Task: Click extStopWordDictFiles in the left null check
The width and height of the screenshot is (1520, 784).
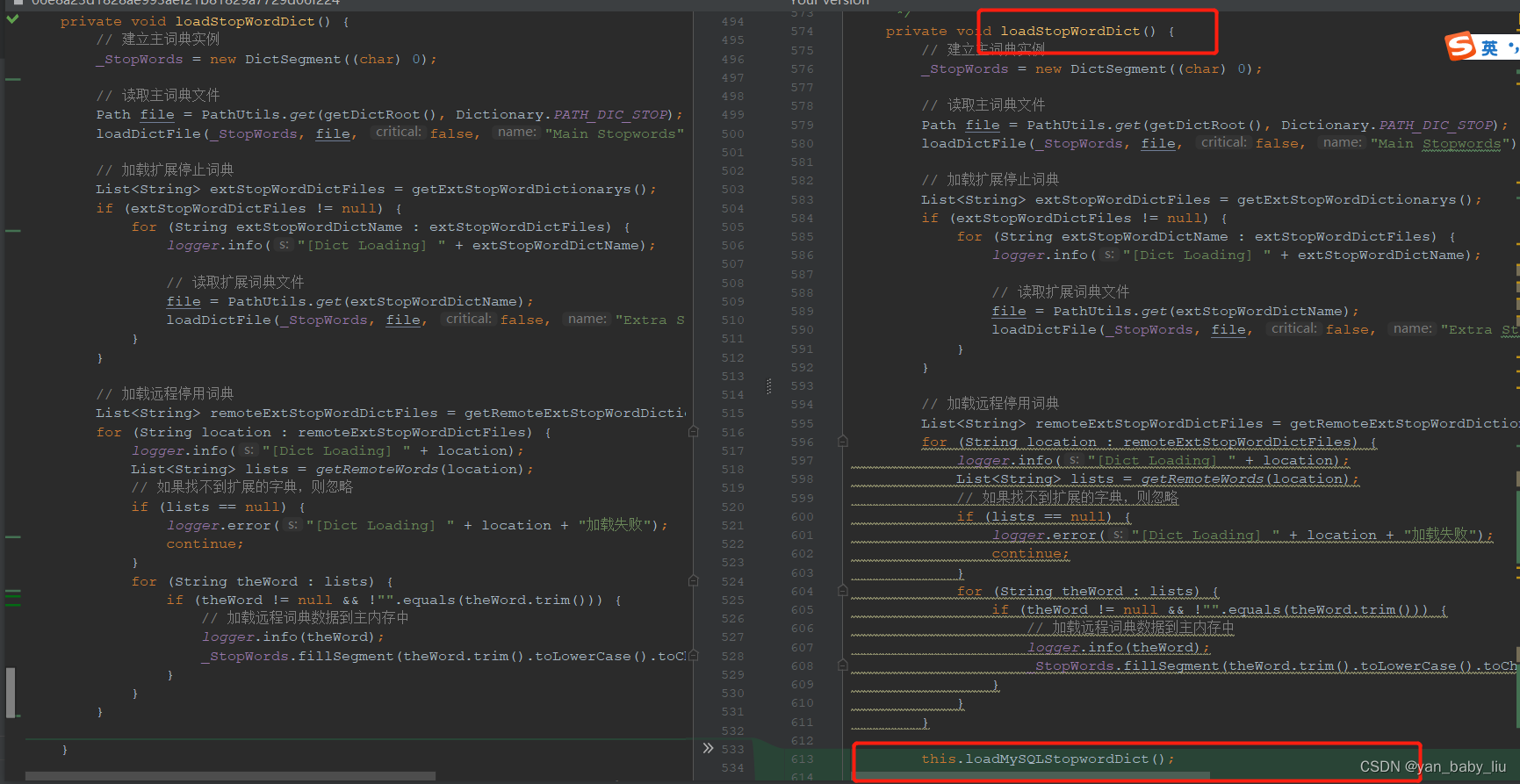Action: [x=219, y=208]
